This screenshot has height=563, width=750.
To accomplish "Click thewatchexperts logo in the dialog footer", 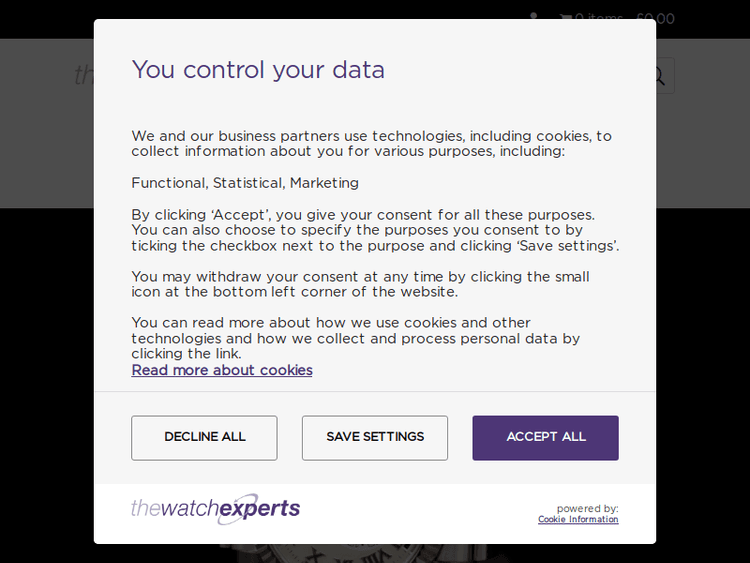I will (x=215, y=509).
